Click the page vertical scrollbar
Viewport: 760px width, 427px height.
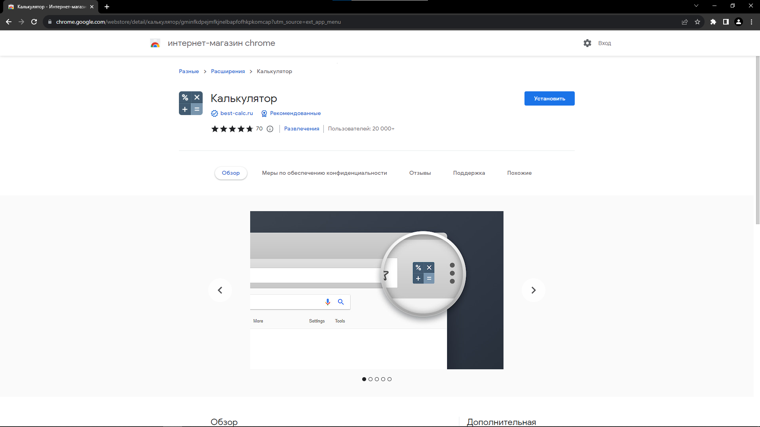tap(758, 141)
